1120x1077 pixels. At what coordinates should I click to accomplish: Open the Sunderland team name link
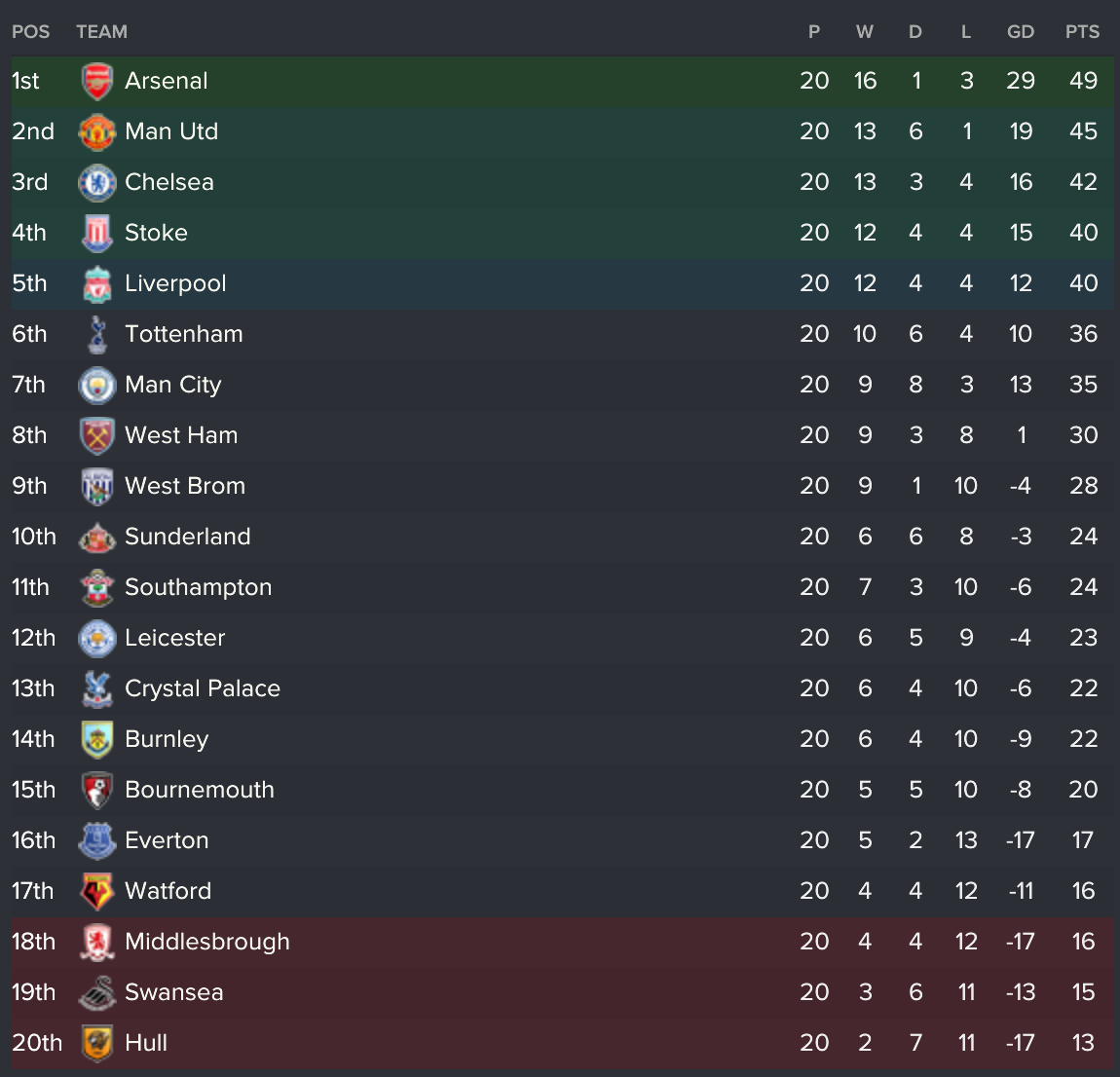[x=187, y=537]
